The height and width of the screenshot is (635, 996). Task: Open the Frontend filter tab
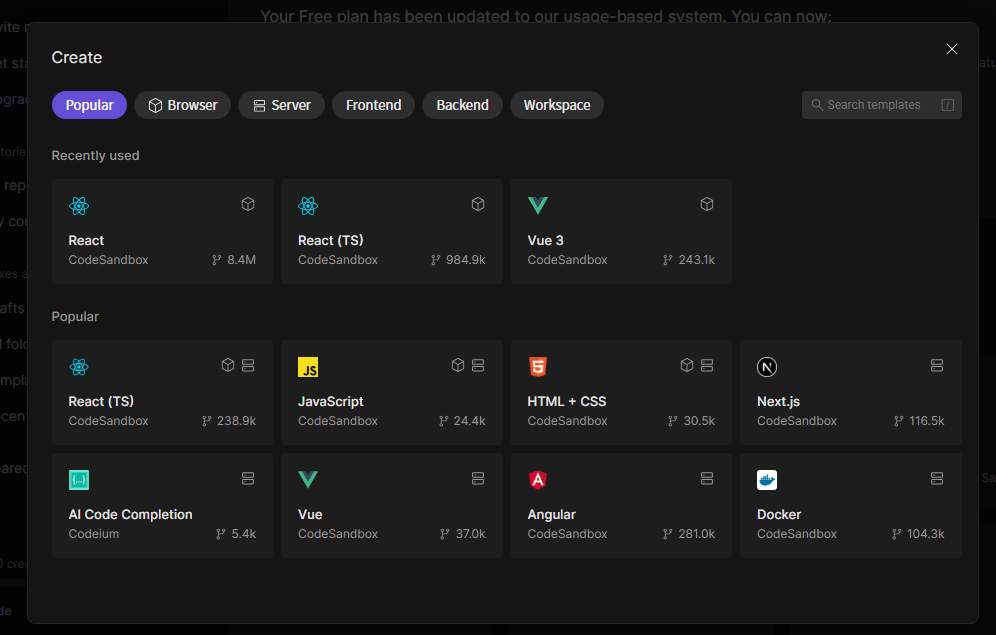click(374, 105)
